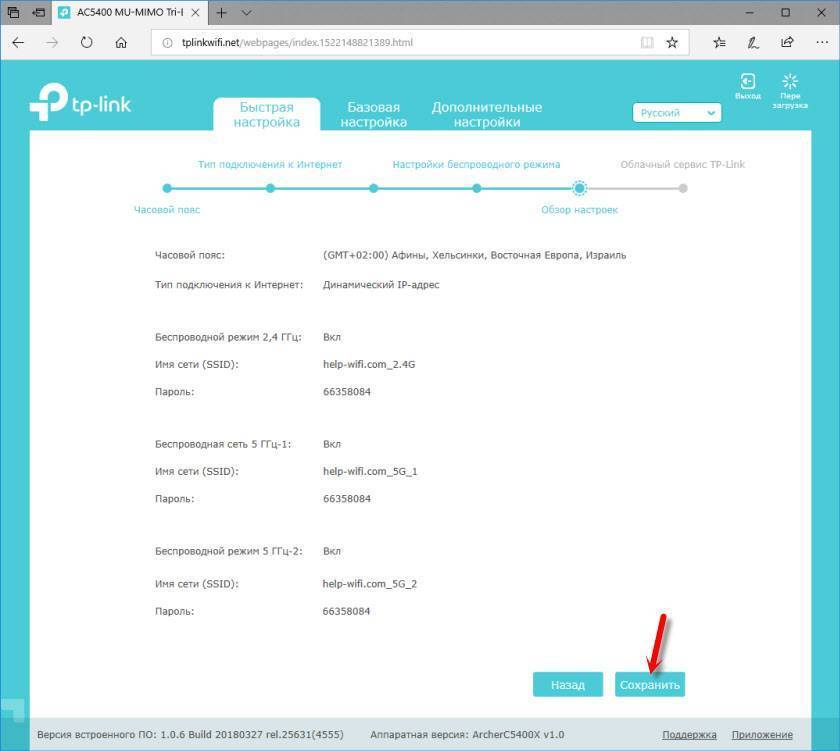Click the Назад button
Viewport: 840px width, 751px height.
pyautogui.click(x=568, y=685)
